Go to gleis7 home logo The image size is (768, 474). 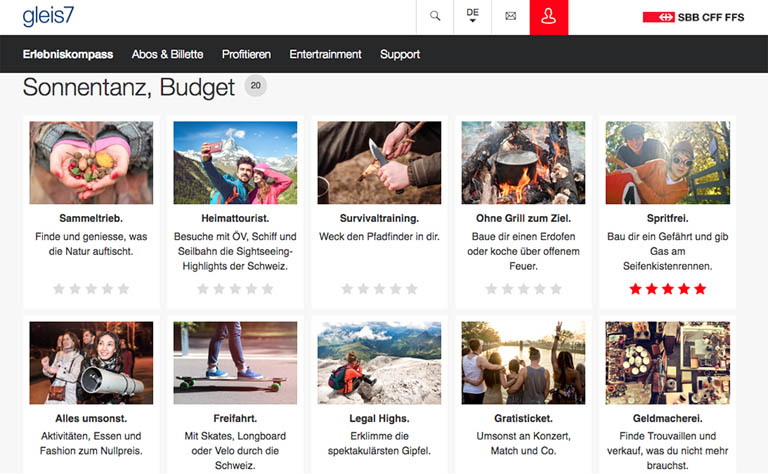point(48,16)
